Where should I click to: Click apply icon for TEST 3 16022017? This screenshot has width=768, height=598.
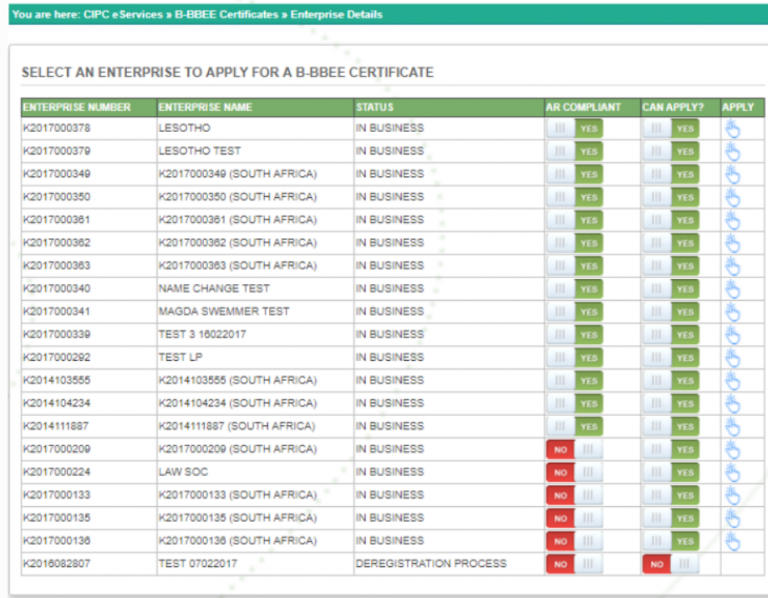pyautogui.click(x=732, y=335)
